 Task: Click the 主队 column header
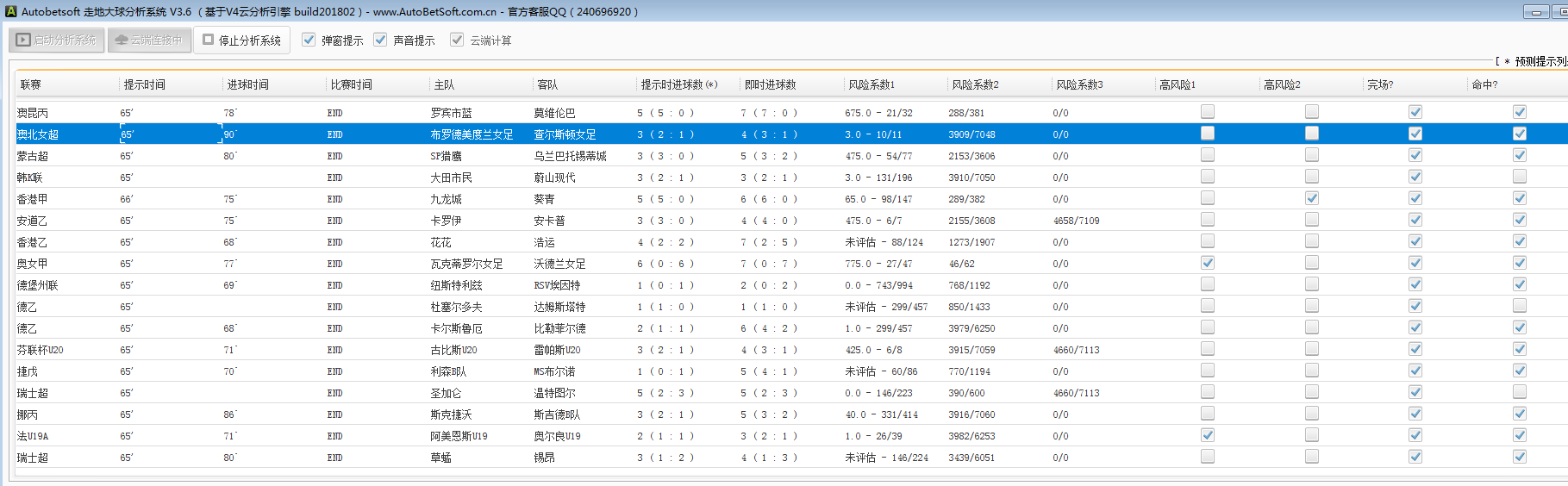pyautogui.click(x=444, y=84)
